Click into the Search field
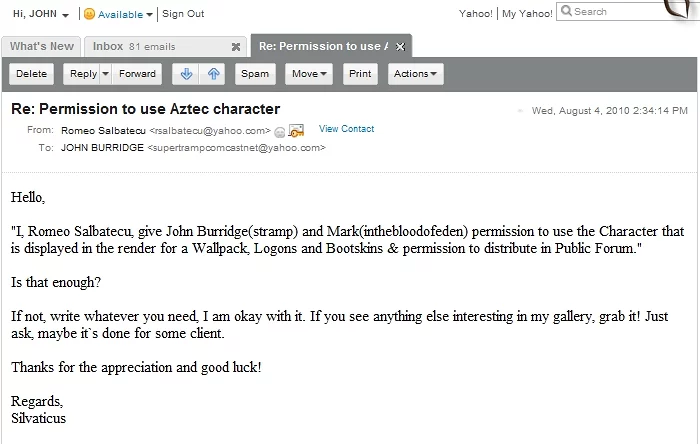 pos(610,12)
